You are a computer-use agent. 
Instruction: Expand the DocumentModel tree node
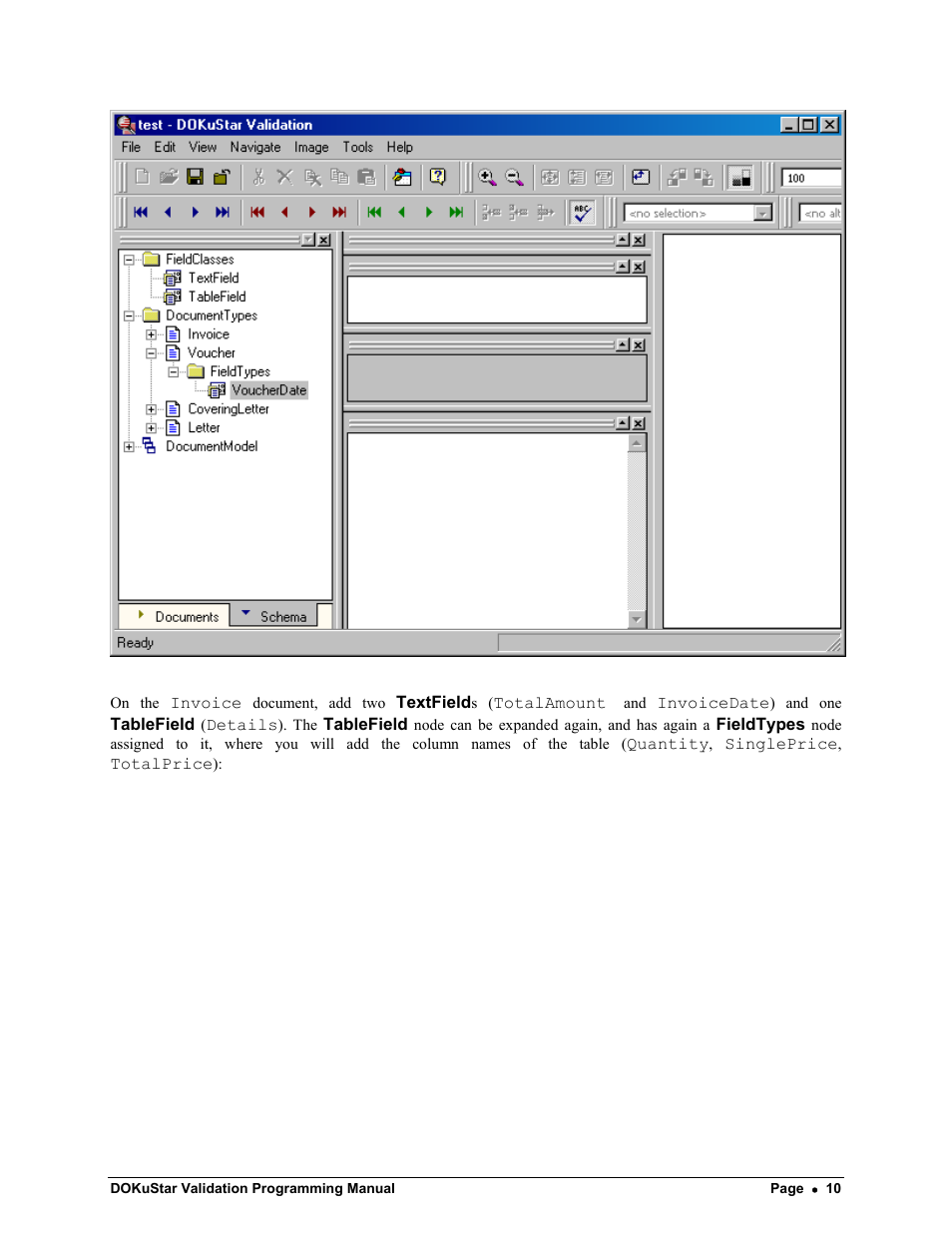point(129,446)
